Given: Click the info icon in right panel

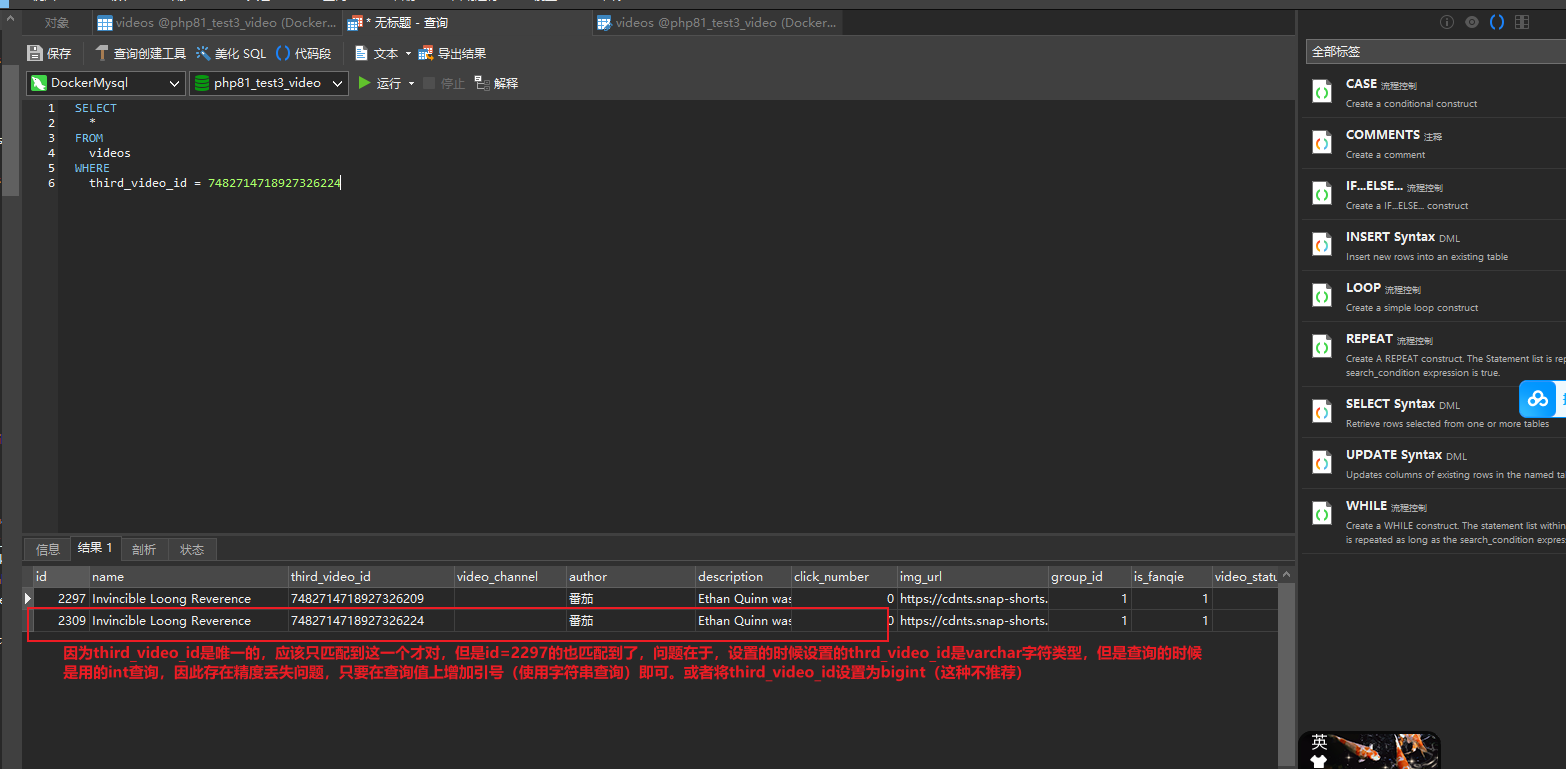Looking at the screenshot, I should pyautogui.click(x=1446, y=22).
